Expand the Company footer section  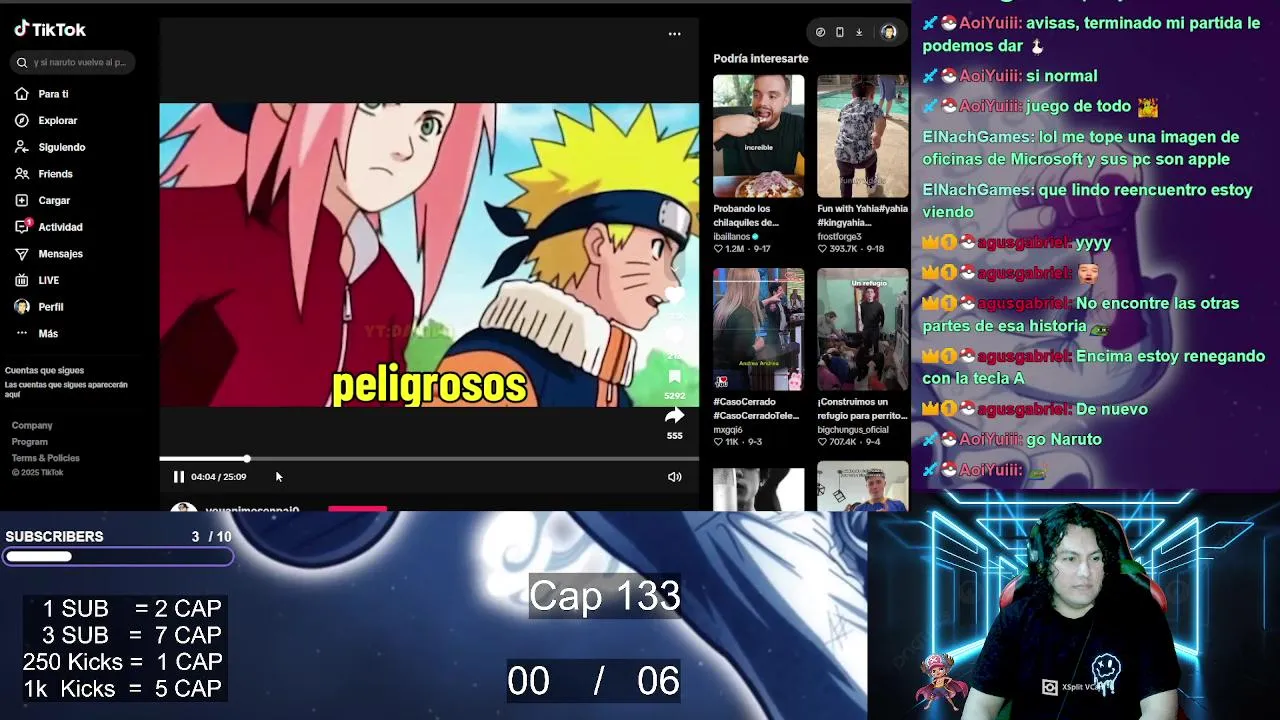pyautogui.click(x=32, y=425)
